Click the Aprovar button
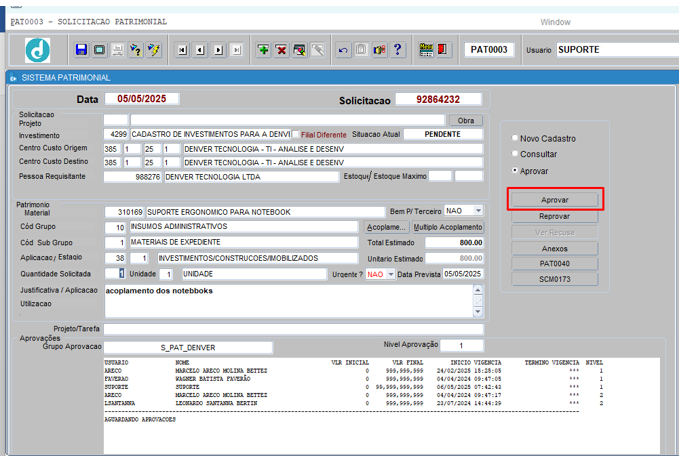Viewport: 684px width, 459px height. 554,200
